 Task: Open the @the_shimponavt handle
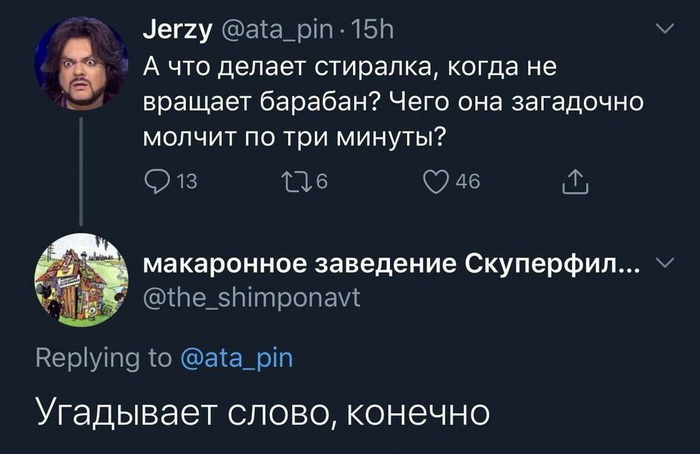coord(251,298)
